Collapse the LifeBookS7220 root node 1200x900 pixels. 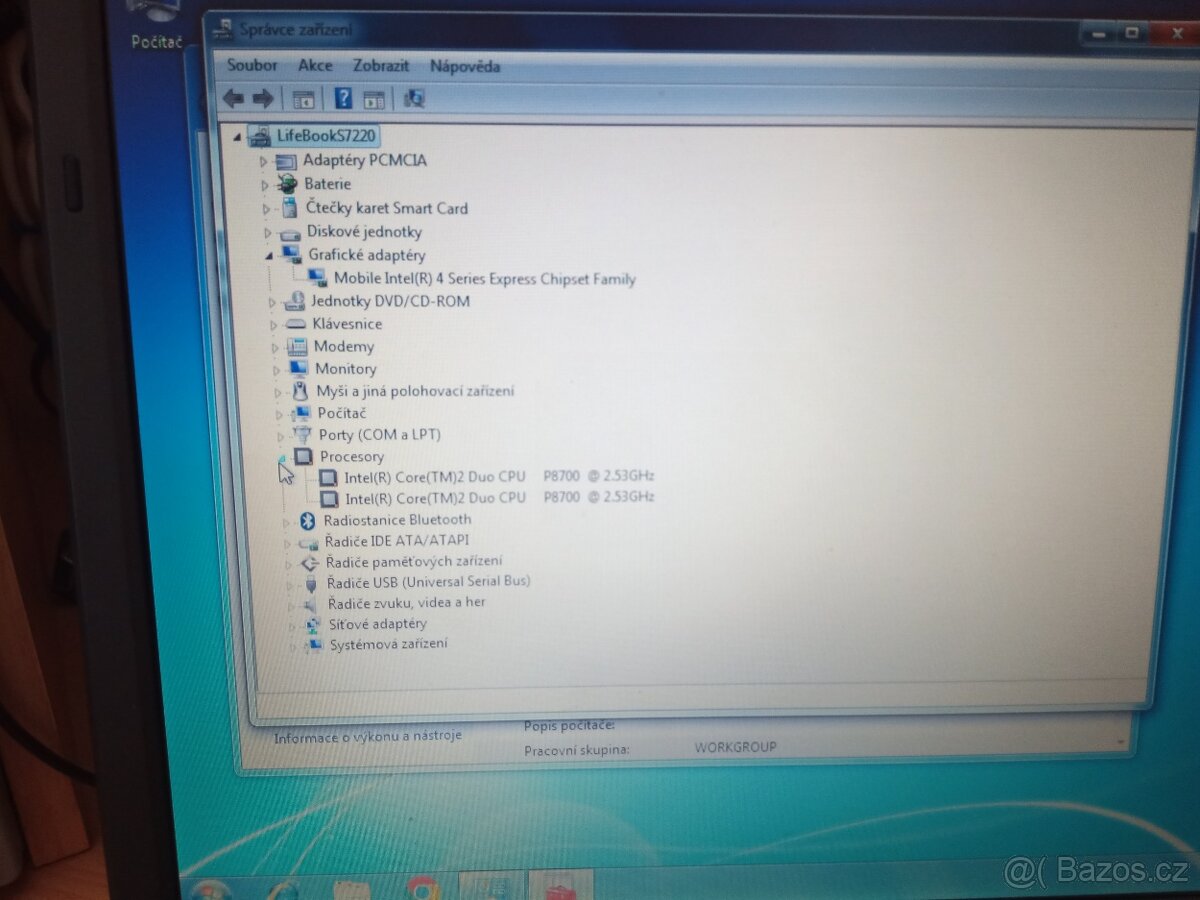[236, 136]
